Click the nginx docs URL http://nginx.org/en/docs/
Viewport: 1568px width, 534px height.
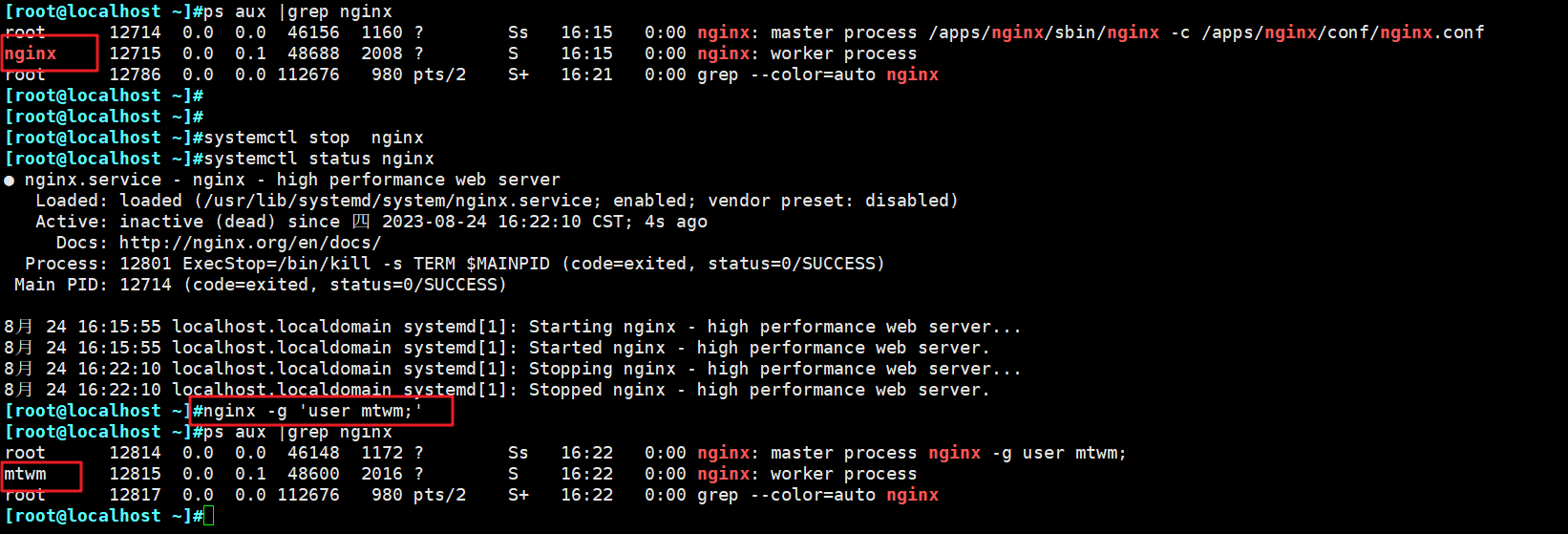[x=249, y=243]
